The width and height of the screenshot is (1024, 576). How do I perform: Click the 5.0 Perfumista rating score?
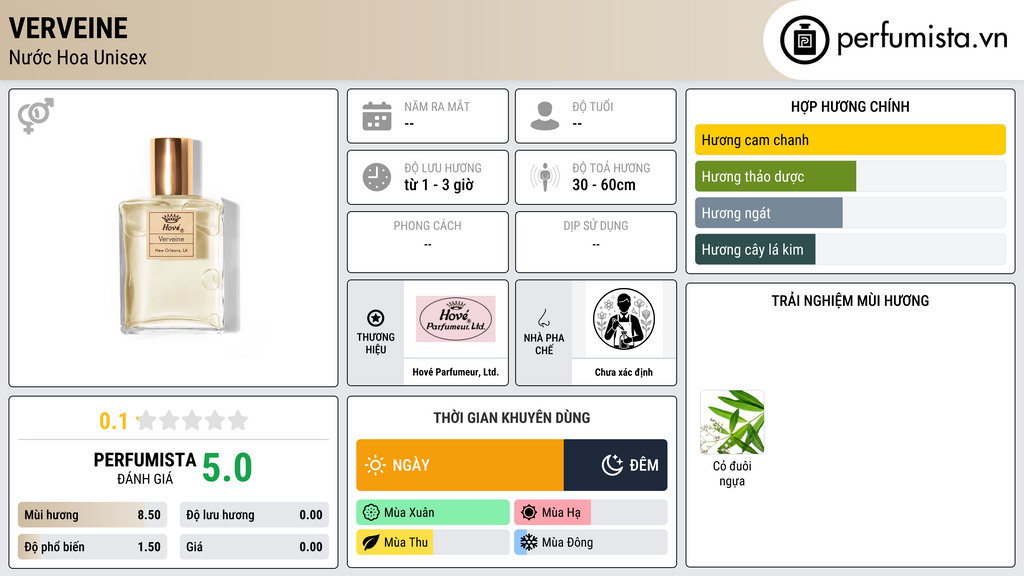227,468
